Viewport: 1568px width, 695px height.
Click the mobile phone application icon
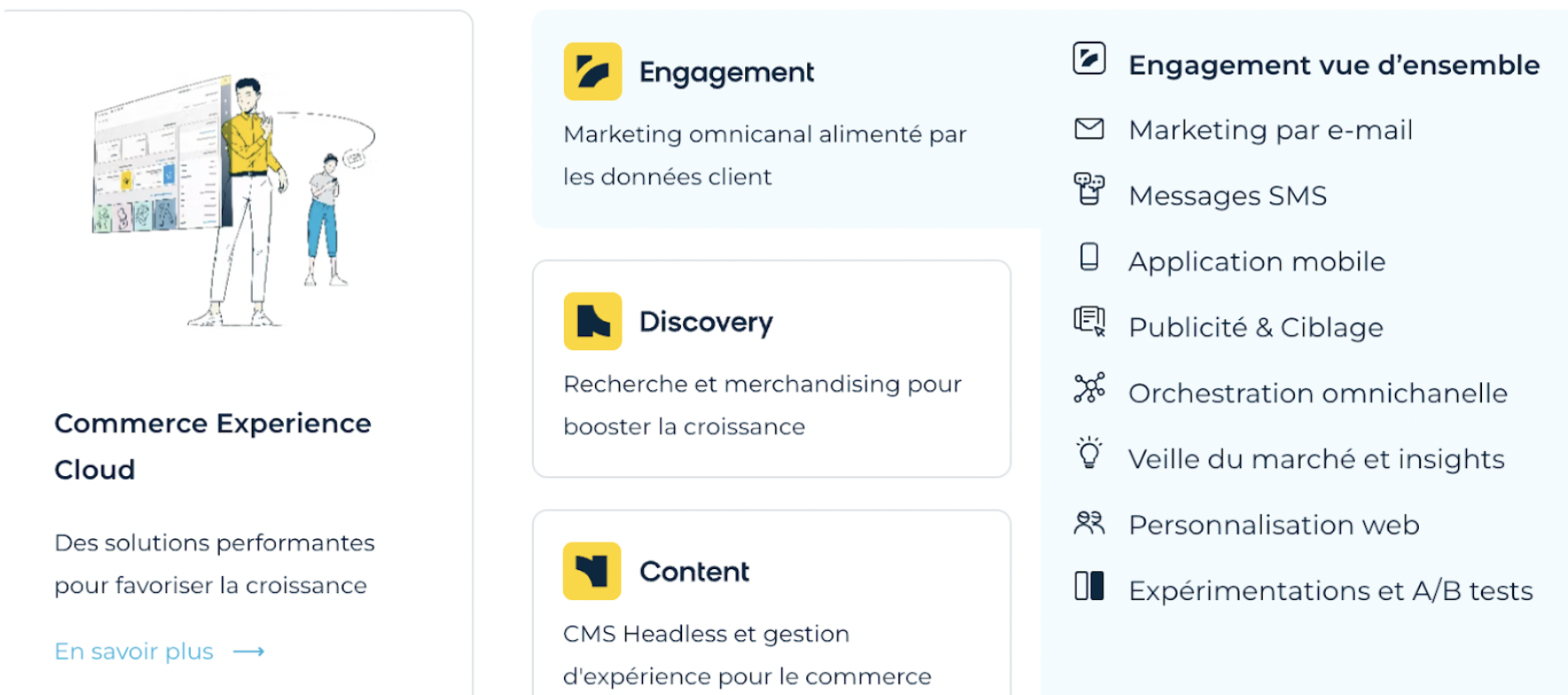pyautogui.click(x=1089, y=257)
